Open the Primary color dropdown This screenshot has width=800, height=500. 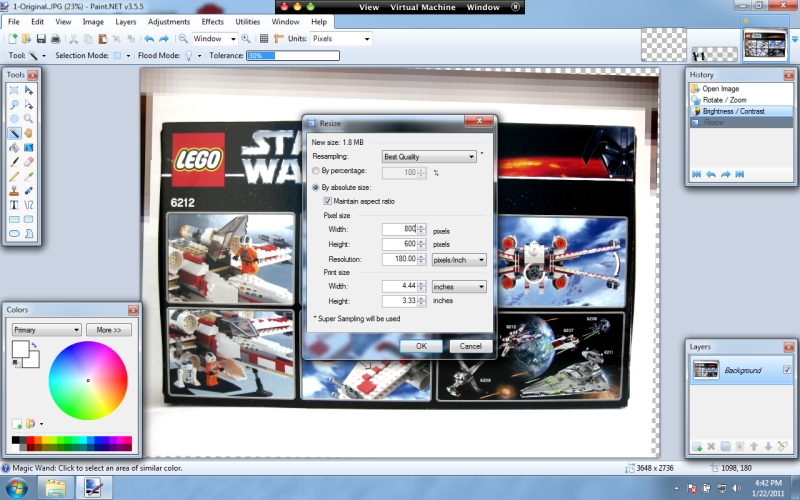tap(46, 330)
